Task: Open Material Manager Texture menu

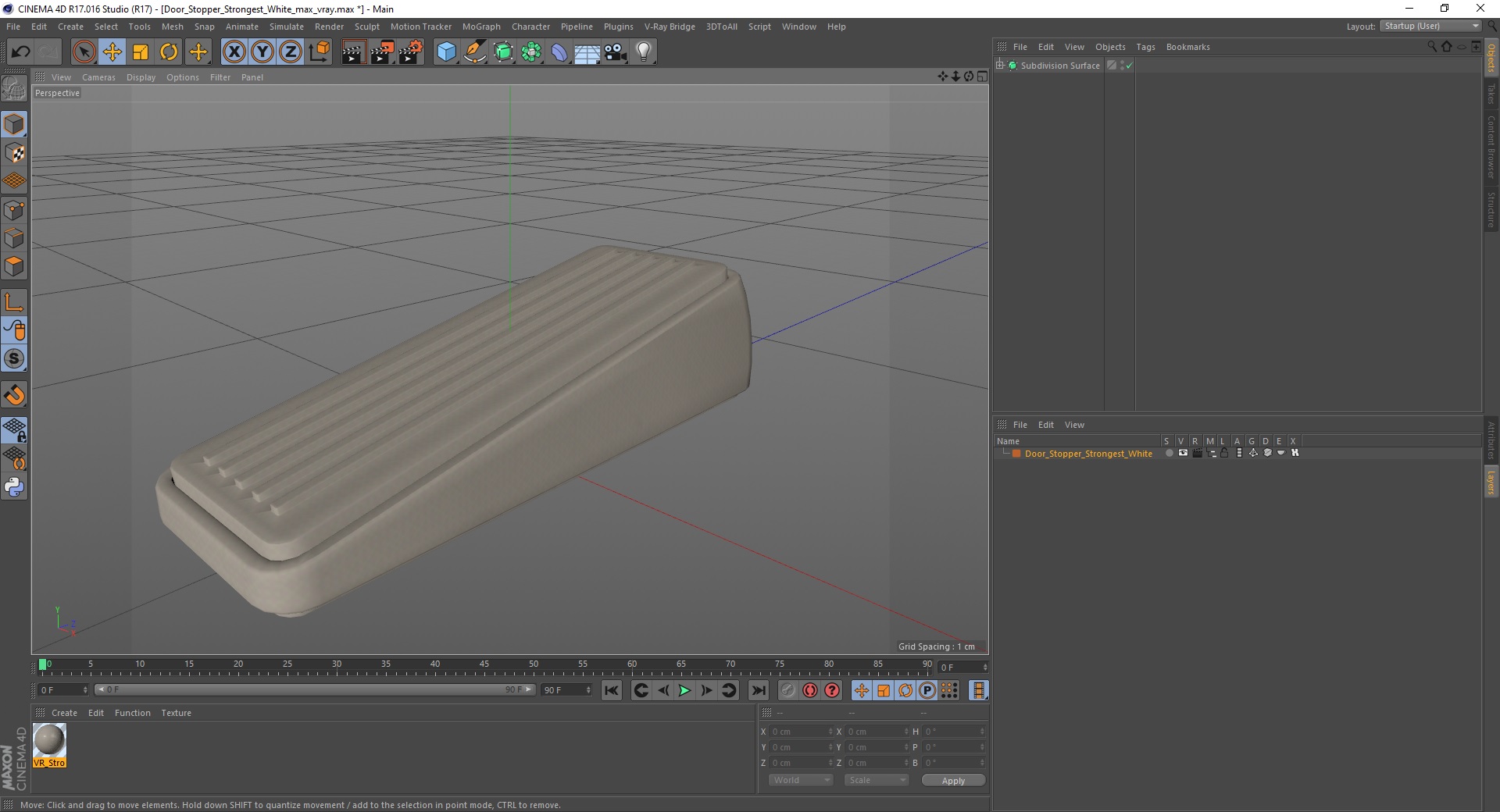Action: pos(176,713)
